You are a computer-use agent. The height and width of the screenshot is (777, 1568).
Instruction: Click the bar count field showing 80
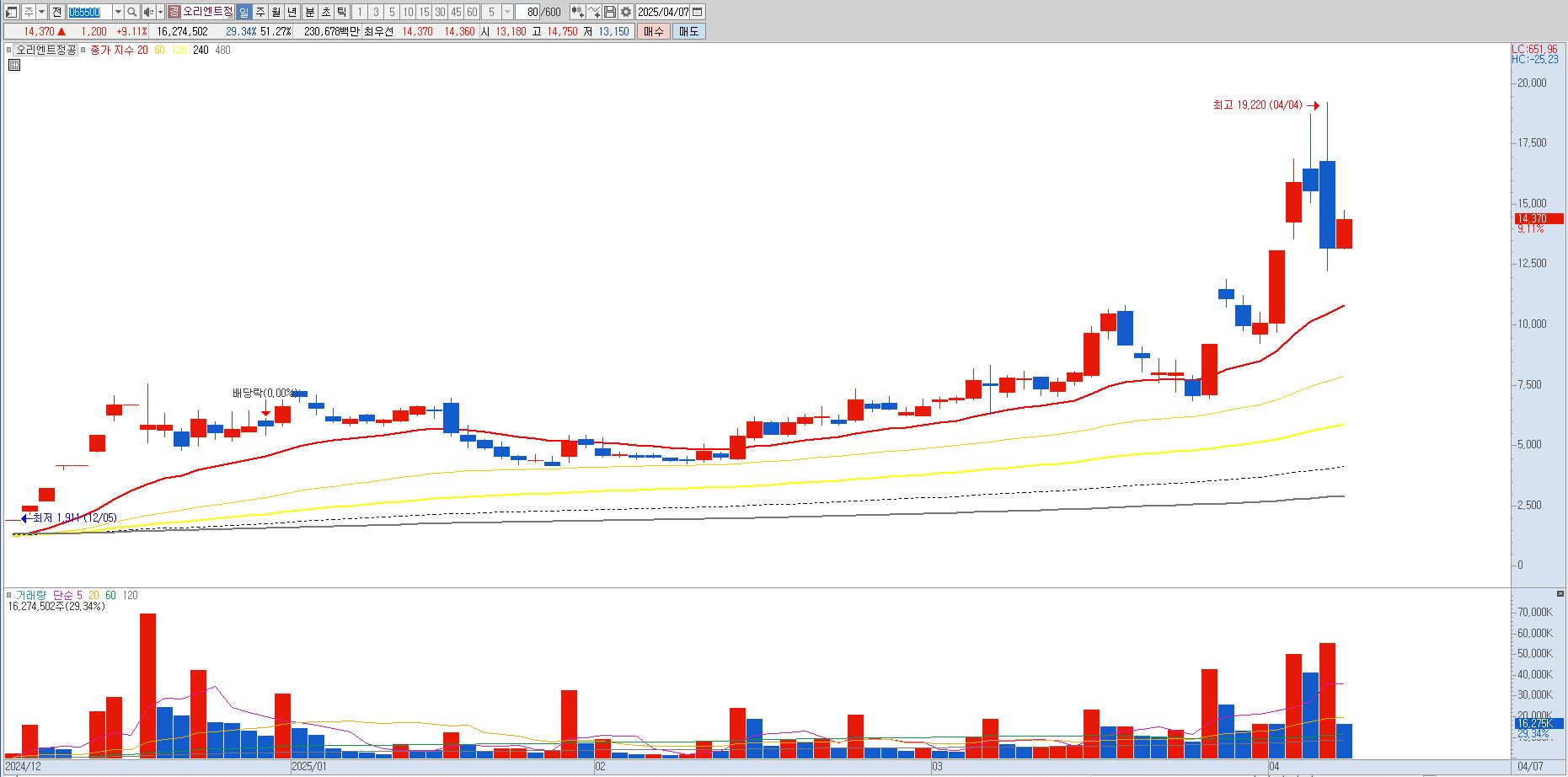click(527, 12)
